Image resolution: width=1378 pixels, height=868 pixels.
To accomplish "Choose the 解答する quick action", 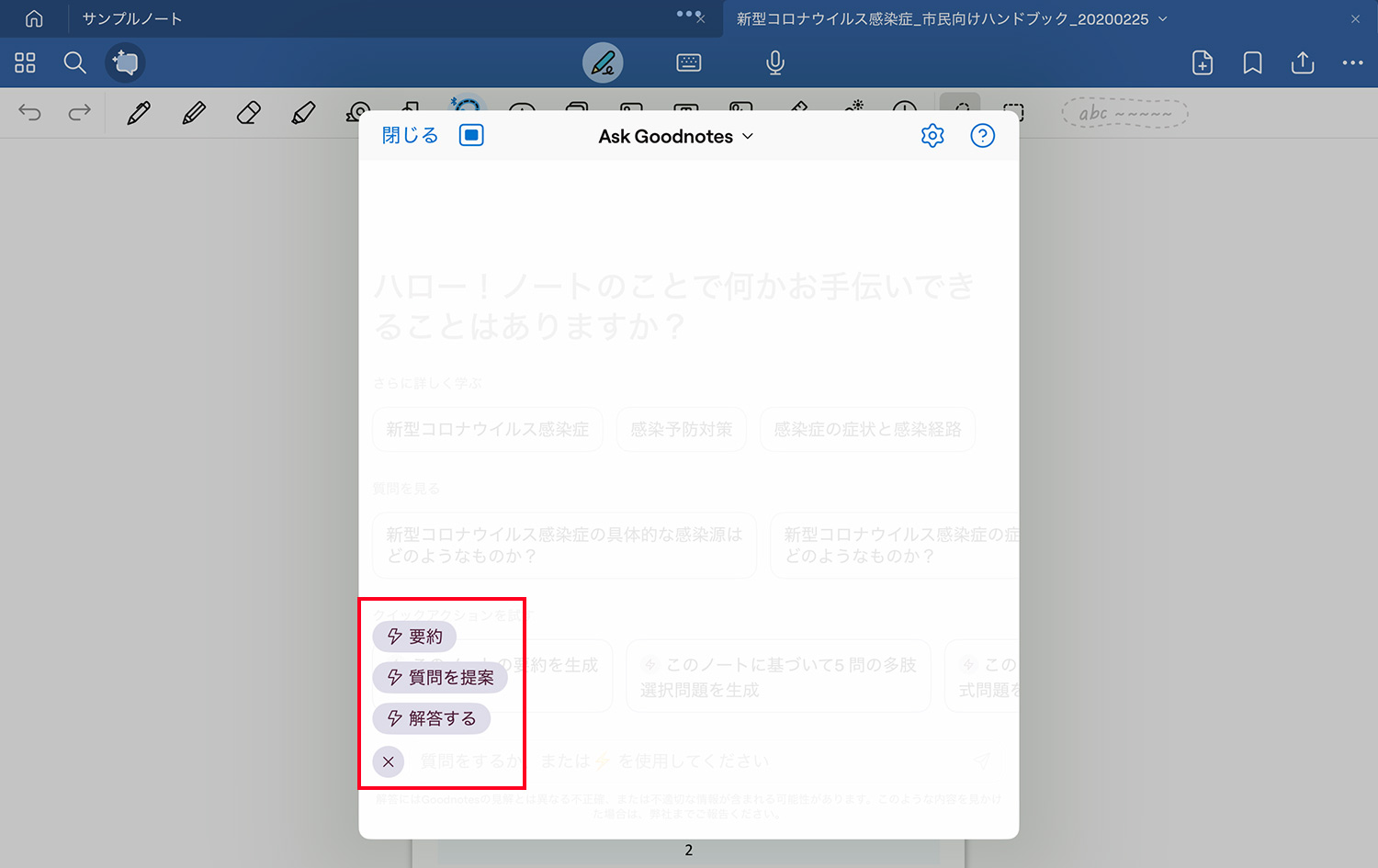I will (431, 718).
